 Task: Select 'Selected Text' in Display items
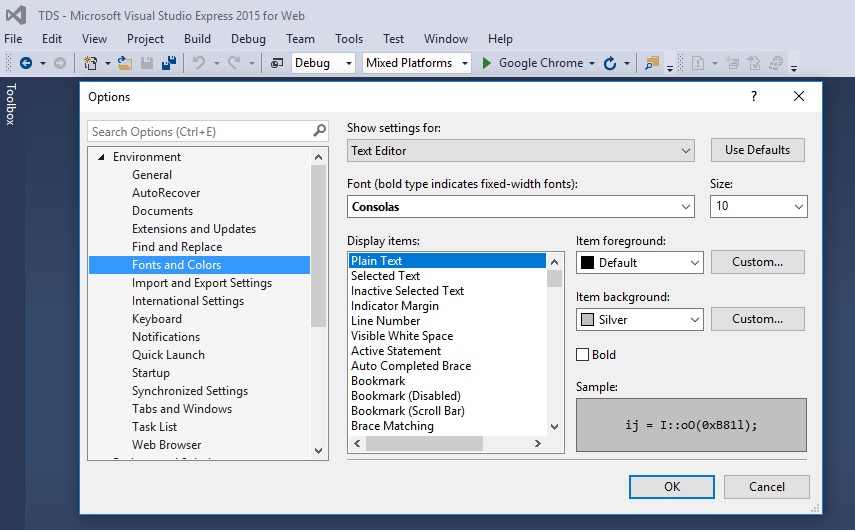pos(385,276)
